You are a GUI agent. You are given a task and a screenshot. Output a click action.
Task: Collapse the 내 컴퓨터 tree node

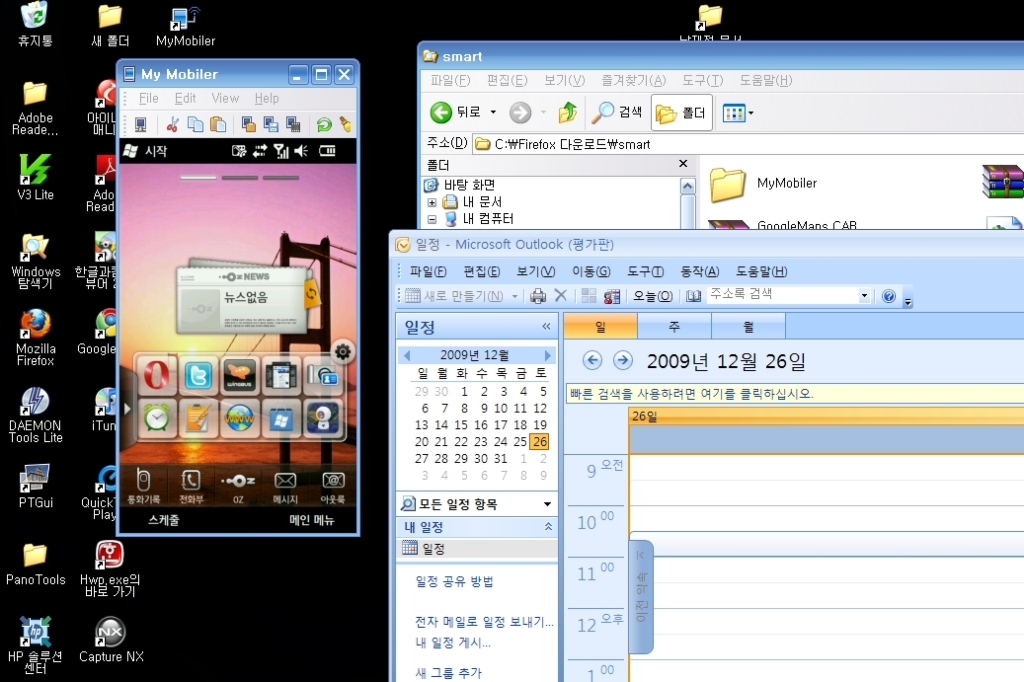[x=432, y=219]
